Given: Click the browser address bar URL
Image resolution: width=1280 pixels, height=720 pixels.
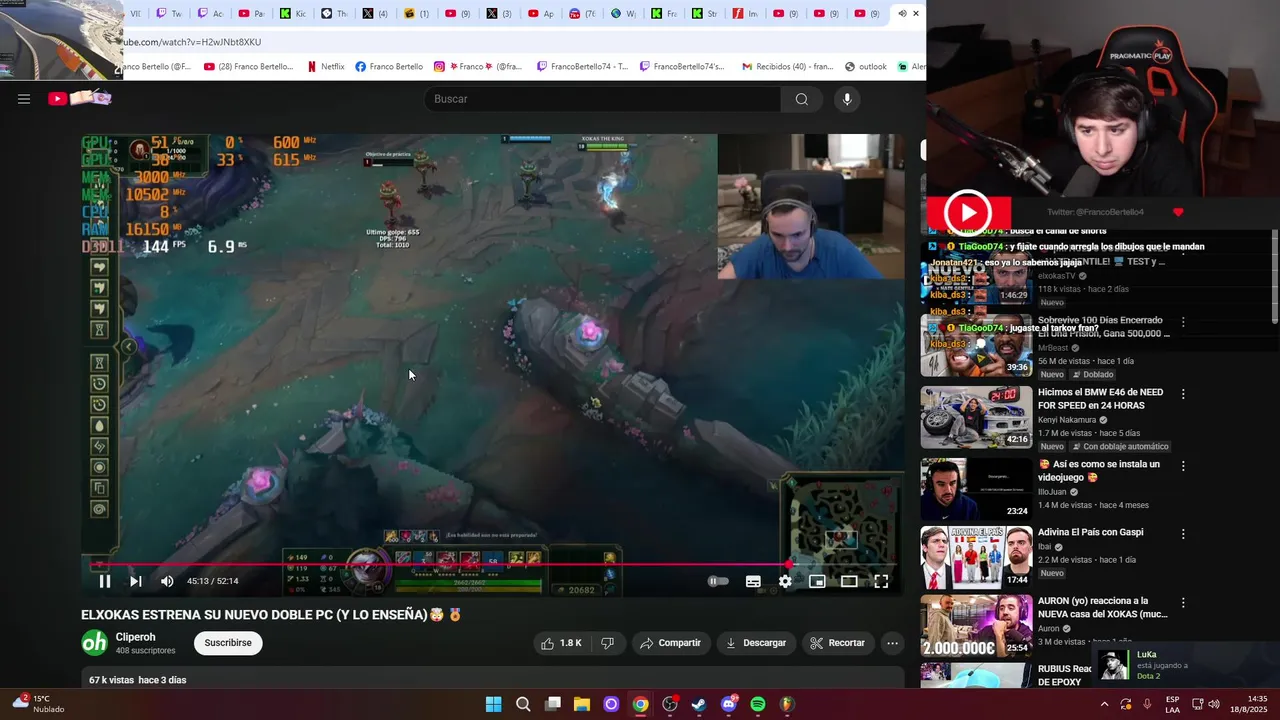Looking at the screenshot, I should tap(190, 42).
